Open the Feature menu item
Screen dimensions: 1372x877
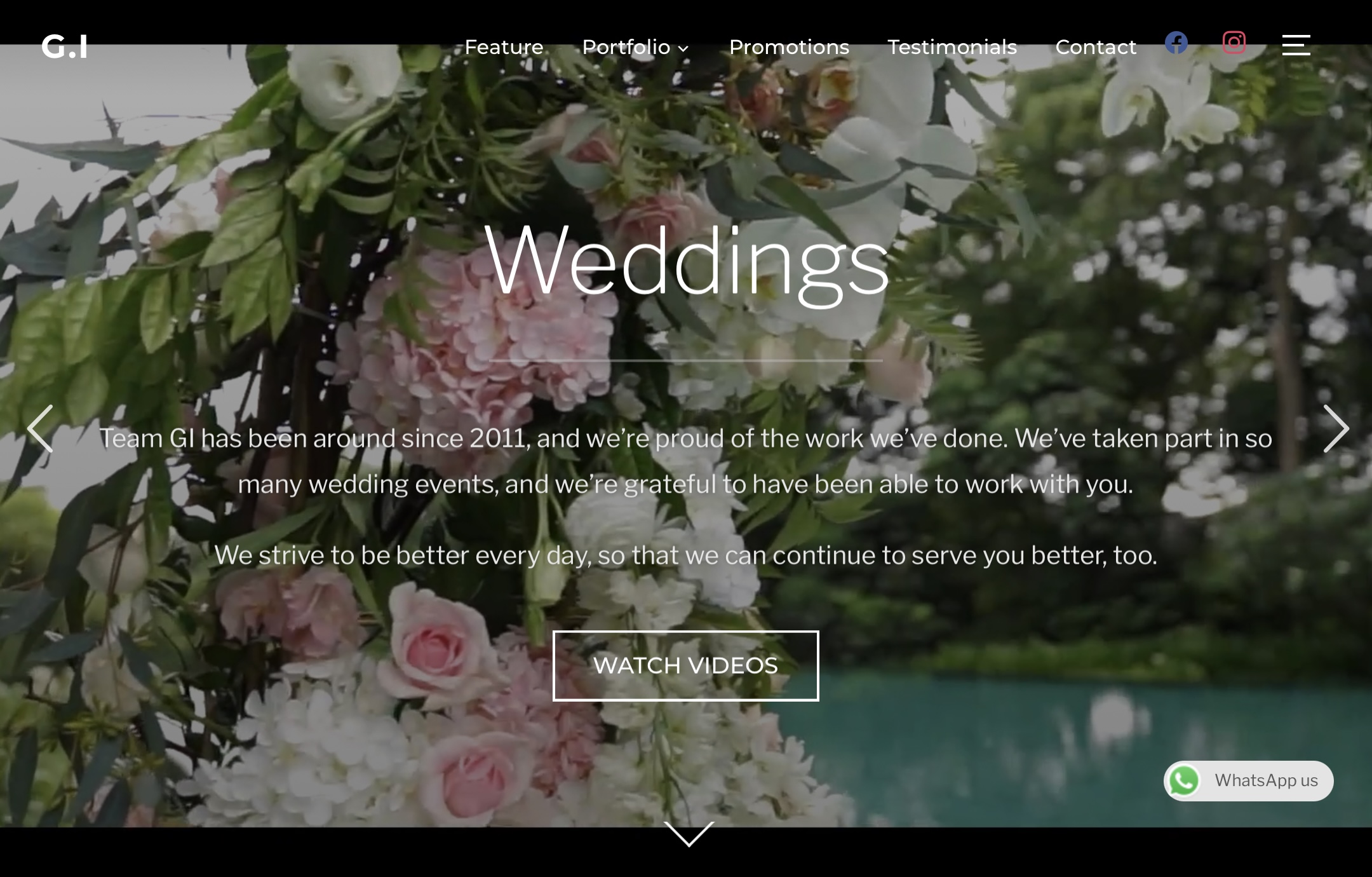504,47
